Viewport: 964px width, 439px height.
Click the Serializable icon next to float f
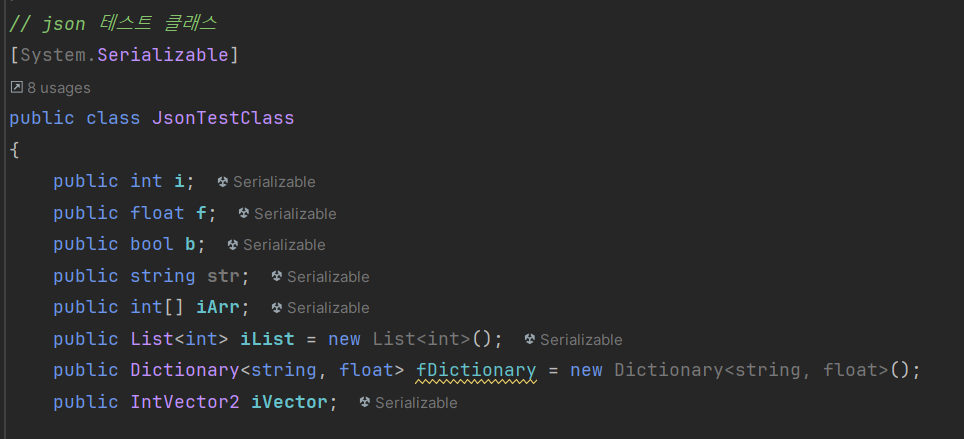pyautogui.click(x=244, y=213)
